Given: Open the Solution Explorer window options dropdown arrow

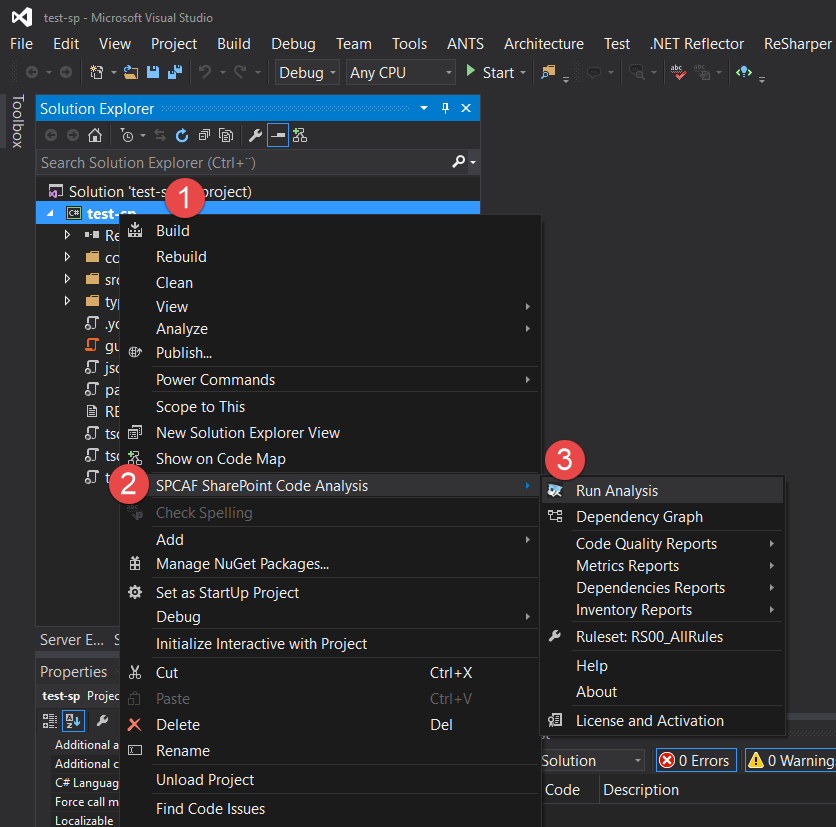Looking at the screenshot, I should tap(424, 108).
